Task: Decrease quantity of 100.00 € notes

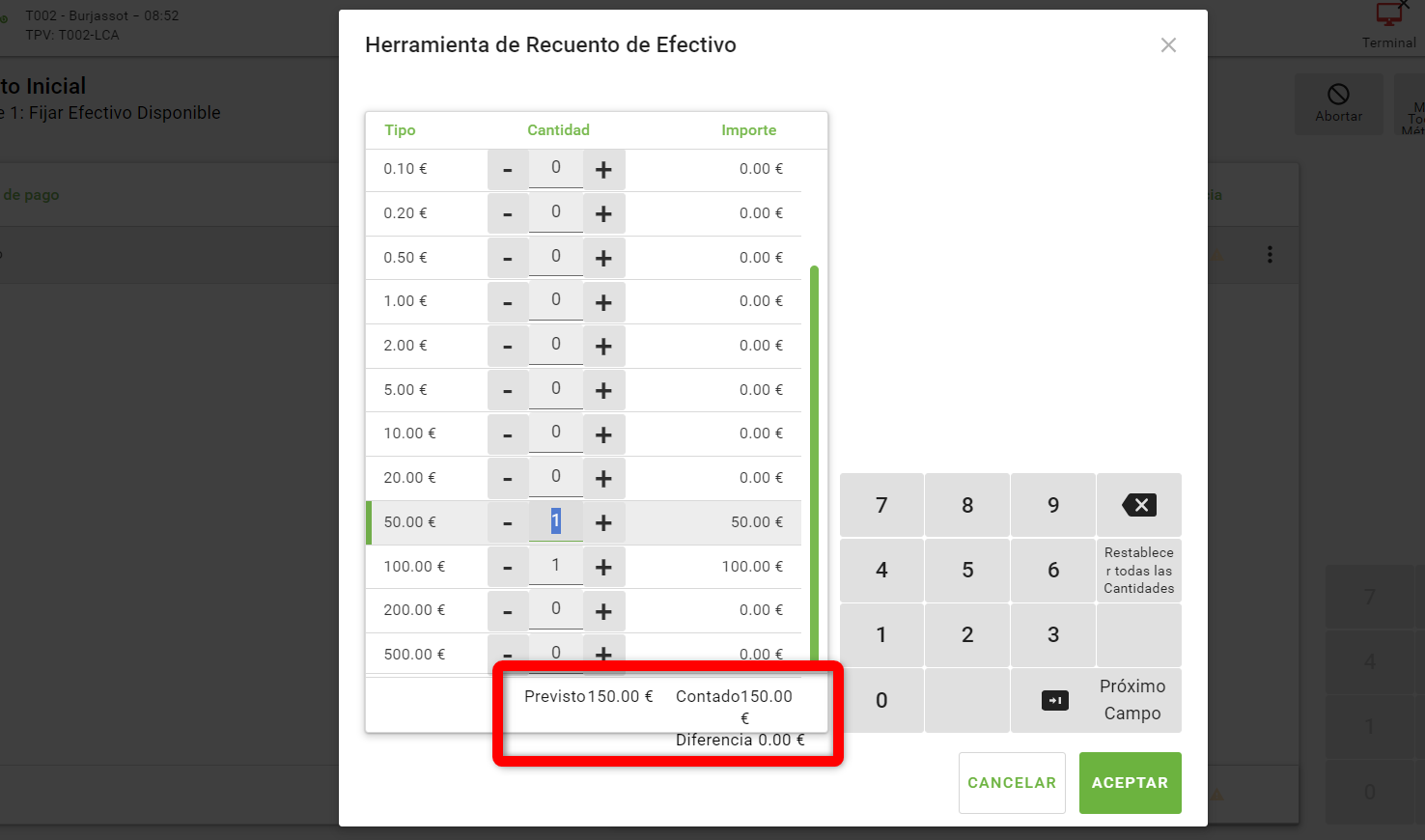Action: click(508, 567)
